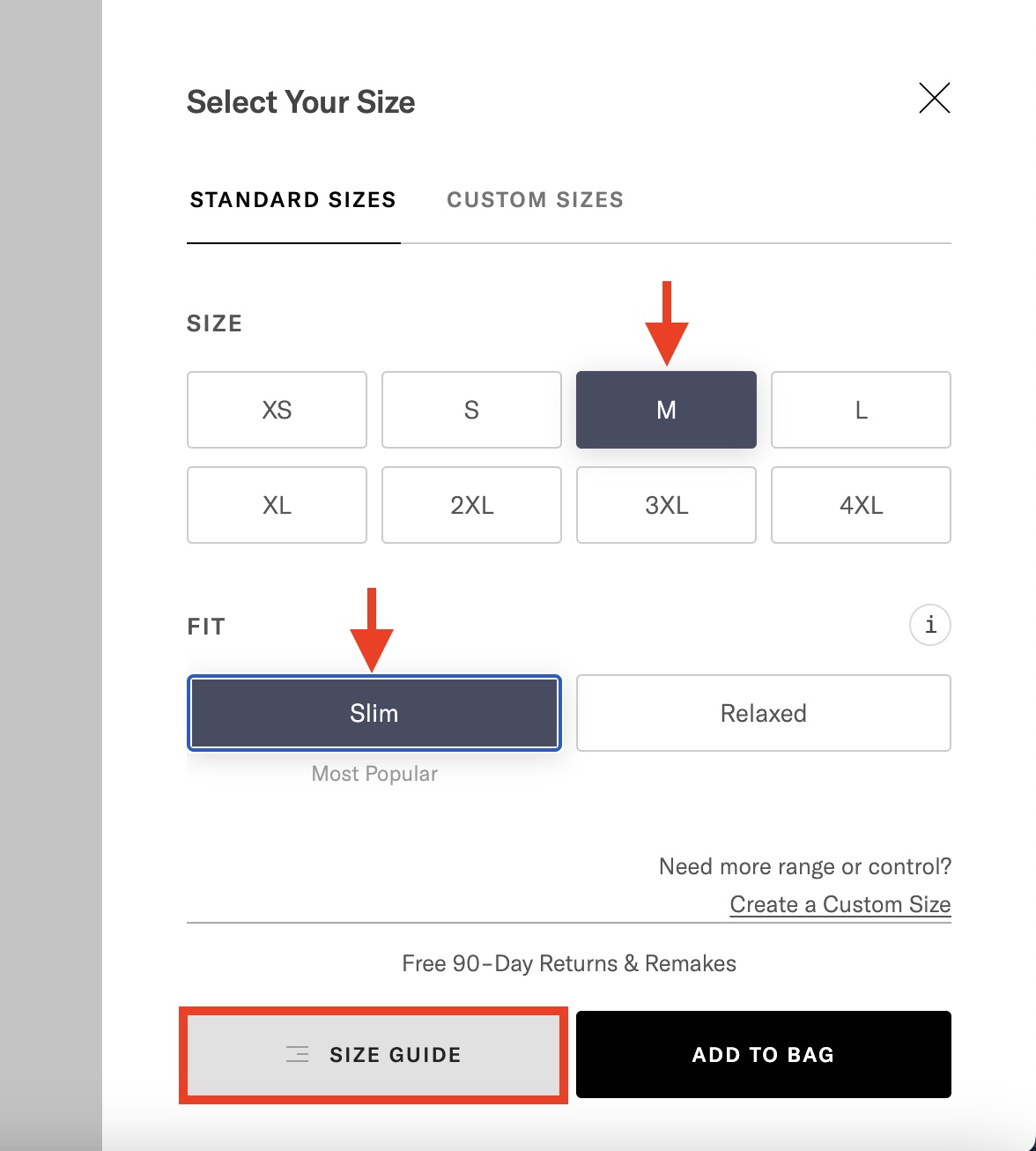Switch to the Custom Sizes tab
The height and width of the screenshot is (1151, 1036).
pos(535,199)
